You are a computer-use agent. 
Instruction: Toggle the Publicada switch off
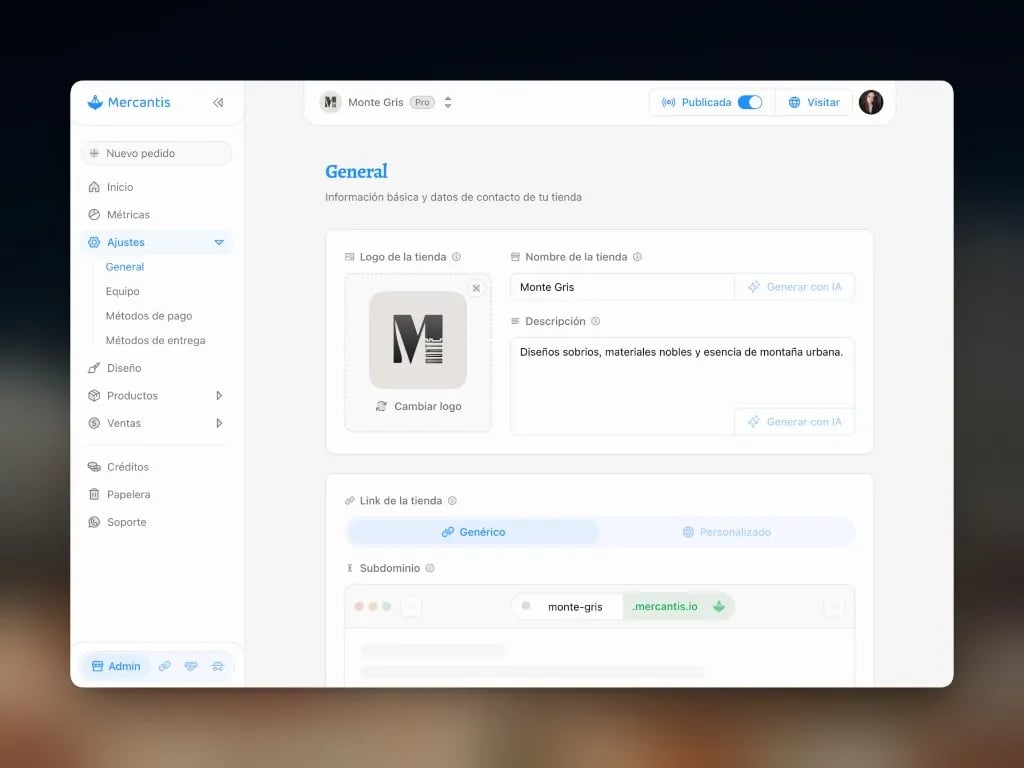(x=750, y=103)
